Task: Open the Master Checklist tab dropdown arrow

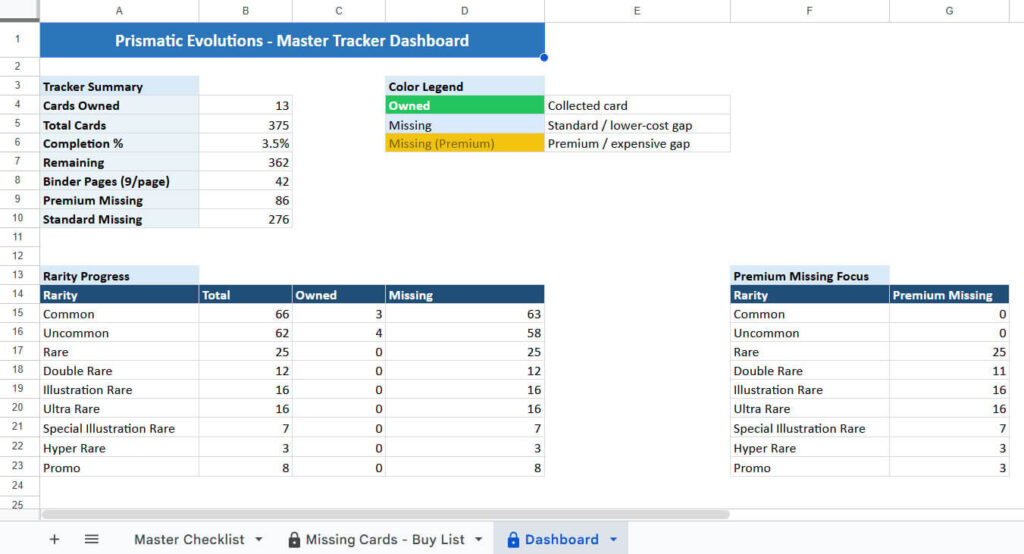Action: click(259, 539)
